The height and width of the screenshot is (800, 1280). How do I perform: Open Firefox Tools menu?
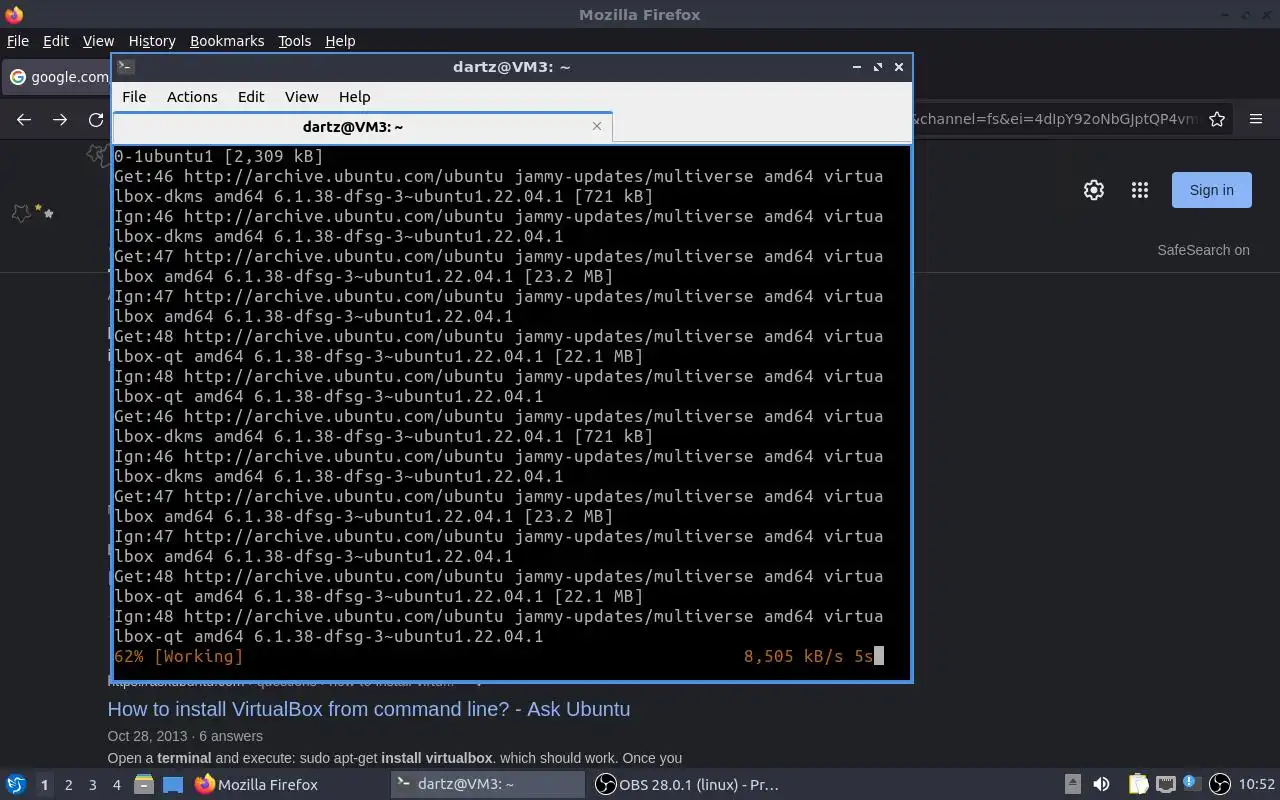294,41
